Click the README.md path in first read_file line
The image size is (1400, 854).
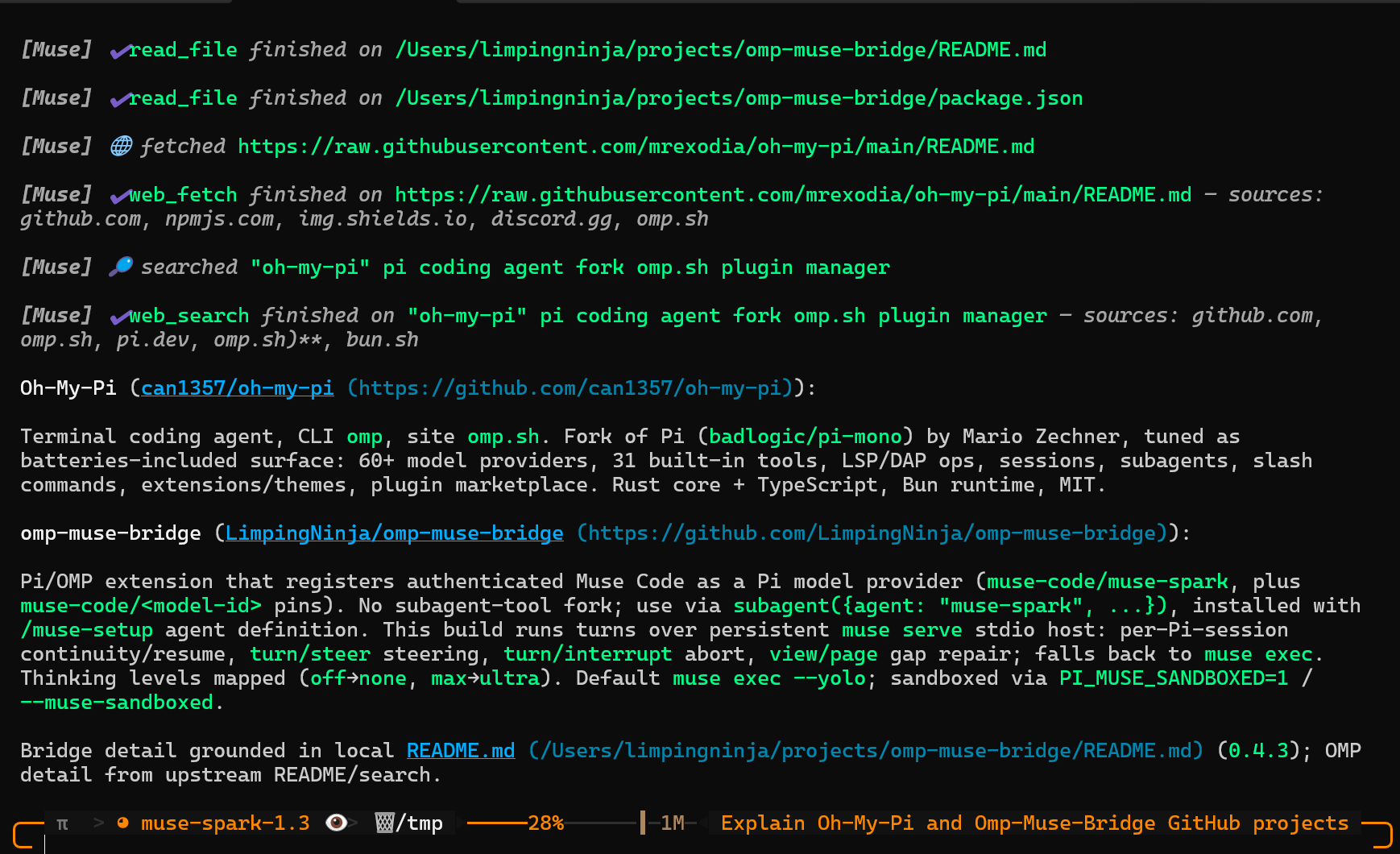tap(721, 50)
